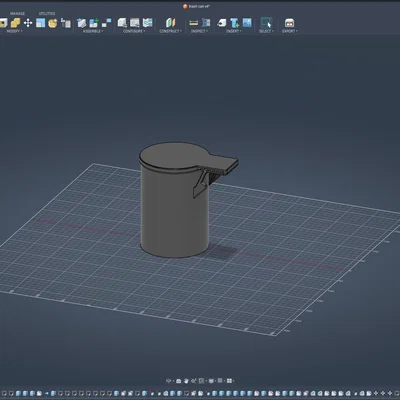Click the Insert icon with green plus
The height and width of the screenshot is (400, 400).
coord(235,23)
